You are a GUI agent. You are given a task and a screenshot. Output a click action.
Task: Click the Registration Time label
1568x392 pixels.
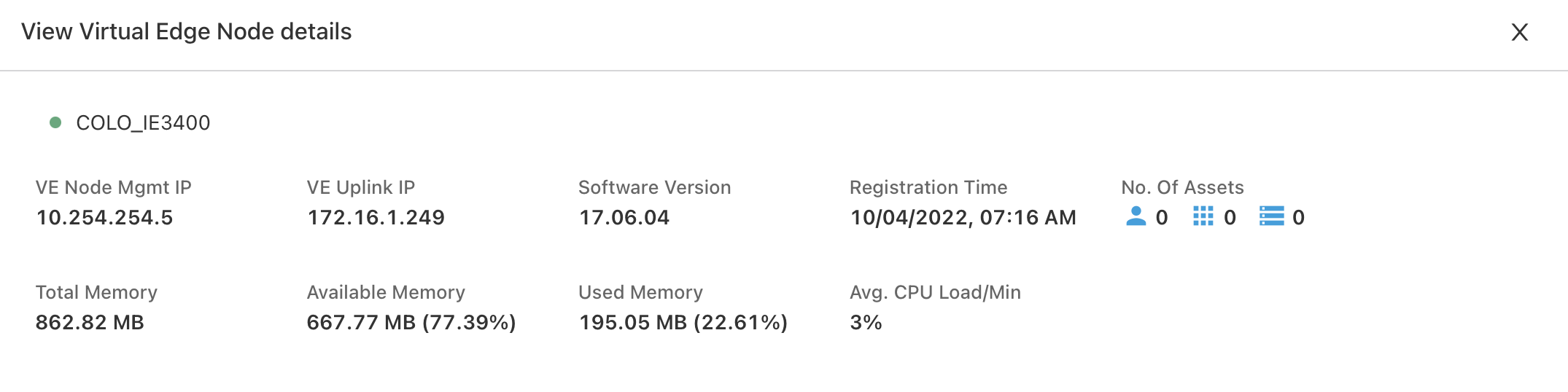(x=928, y=187)
